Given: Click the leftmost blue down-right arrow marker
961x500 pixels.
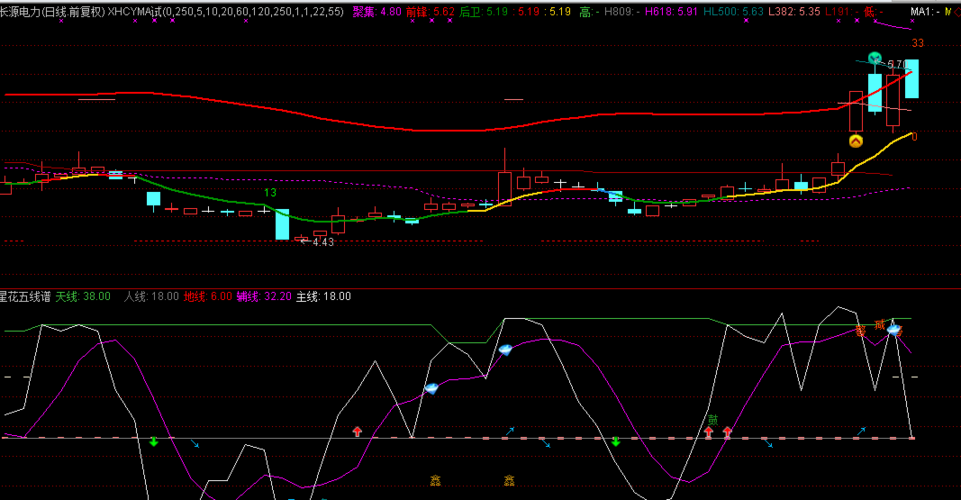Looking at the screenshot, I should pos(195,443).
